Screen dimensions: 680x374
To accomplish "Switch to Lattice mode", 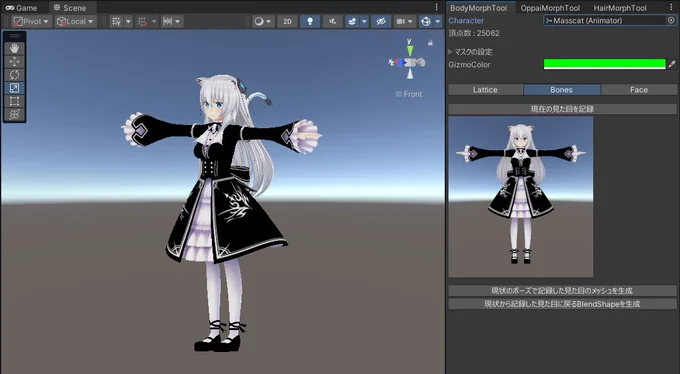I will click(485, 89).
